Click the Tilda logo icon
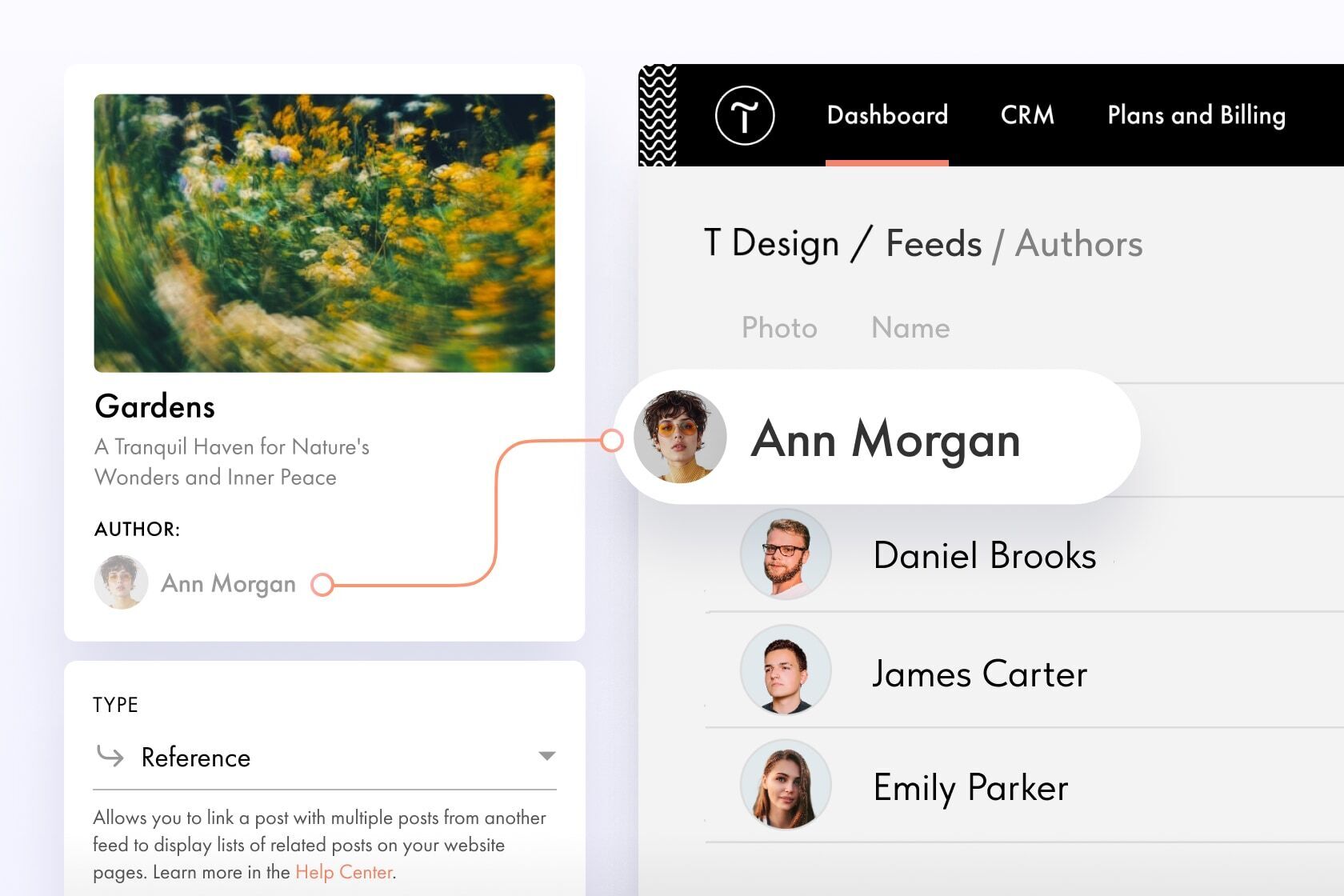 tap(744, 115)
